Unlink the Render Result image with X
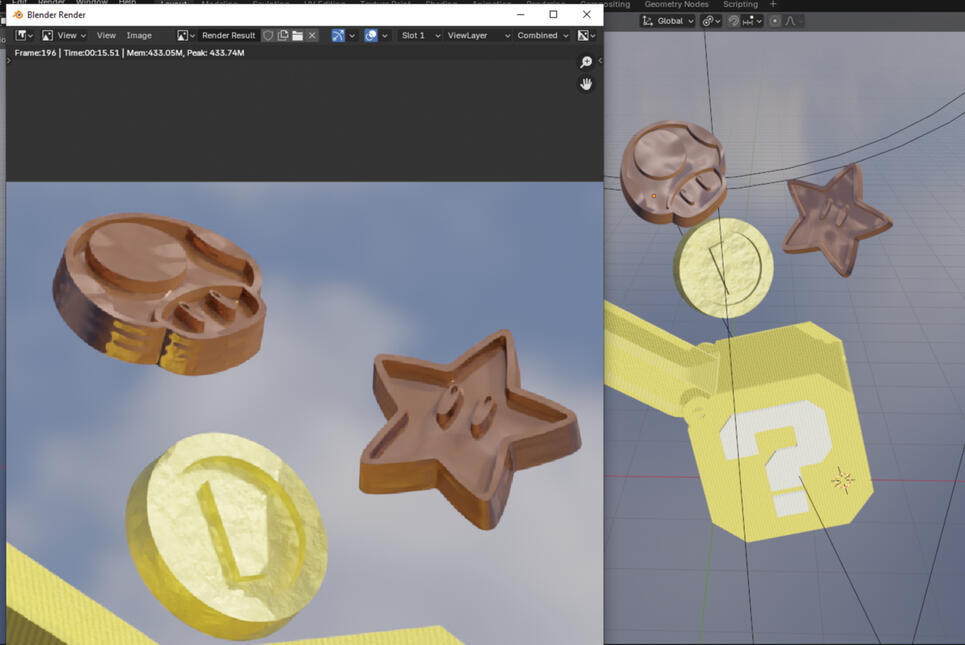 312,35
